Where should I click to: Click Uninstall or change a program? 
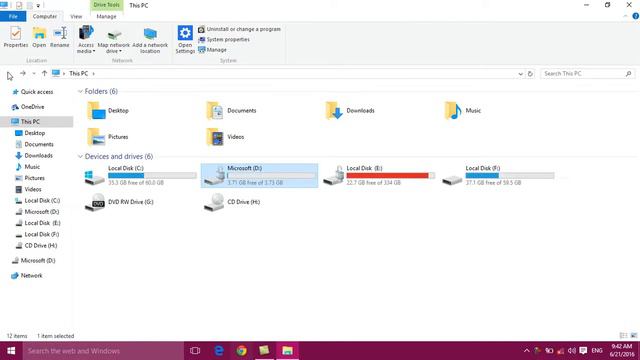(240, 29)
